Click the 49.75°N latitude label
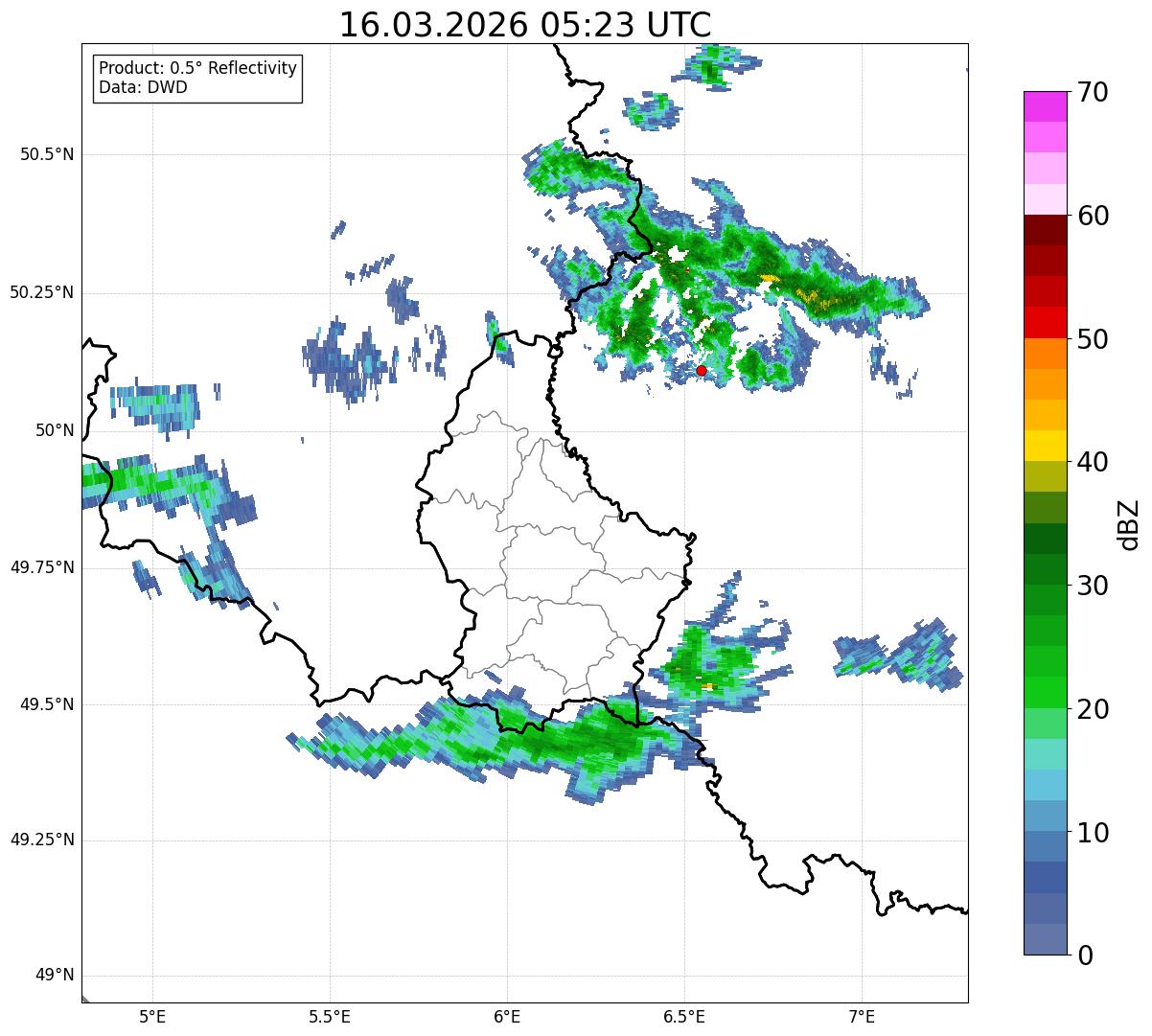The width and height of the screenshot is (1152, 1036). point(41,568)
